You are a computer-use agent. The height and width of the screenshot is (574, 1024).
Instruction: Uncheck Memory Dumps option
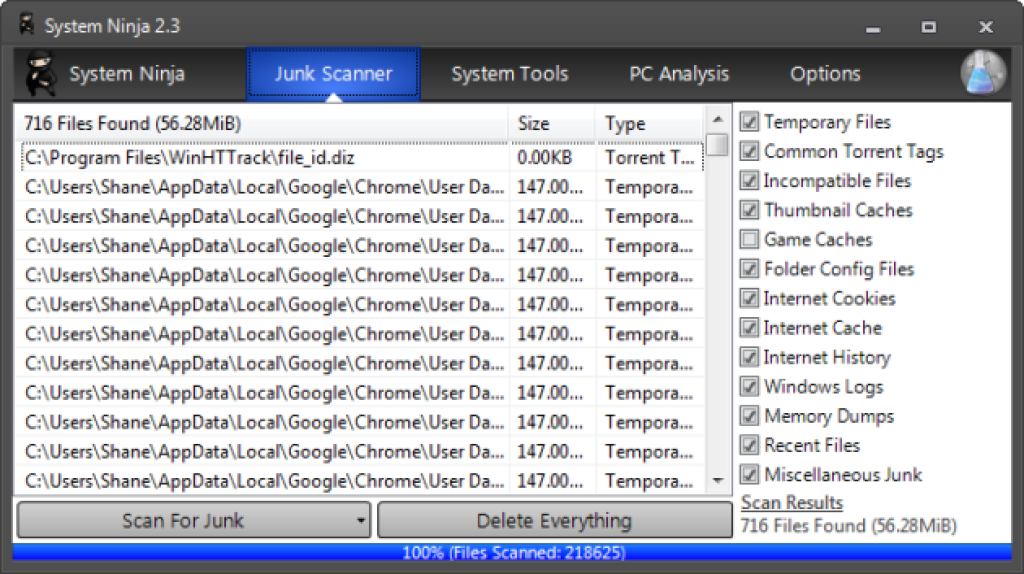pos(749,415)
